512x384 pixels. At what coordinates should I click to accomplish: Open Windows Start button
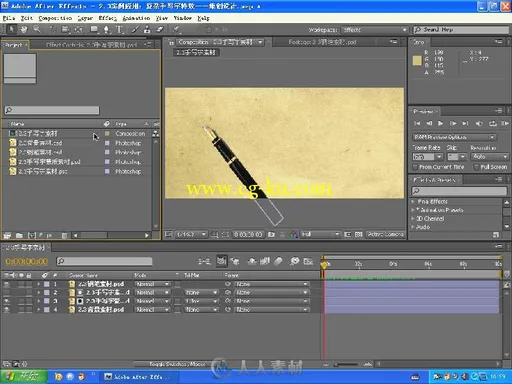(x=23, y=377)
